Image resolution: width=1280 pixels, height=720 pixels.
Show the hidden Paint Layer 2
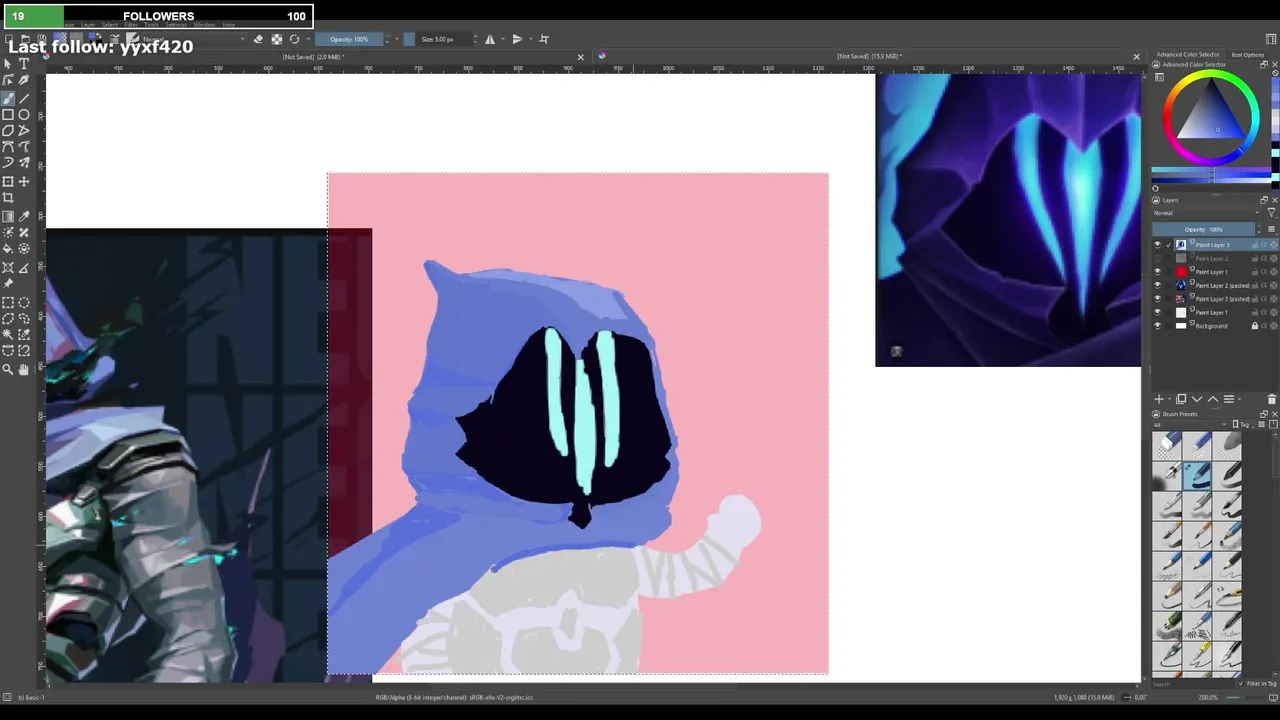1158,258
